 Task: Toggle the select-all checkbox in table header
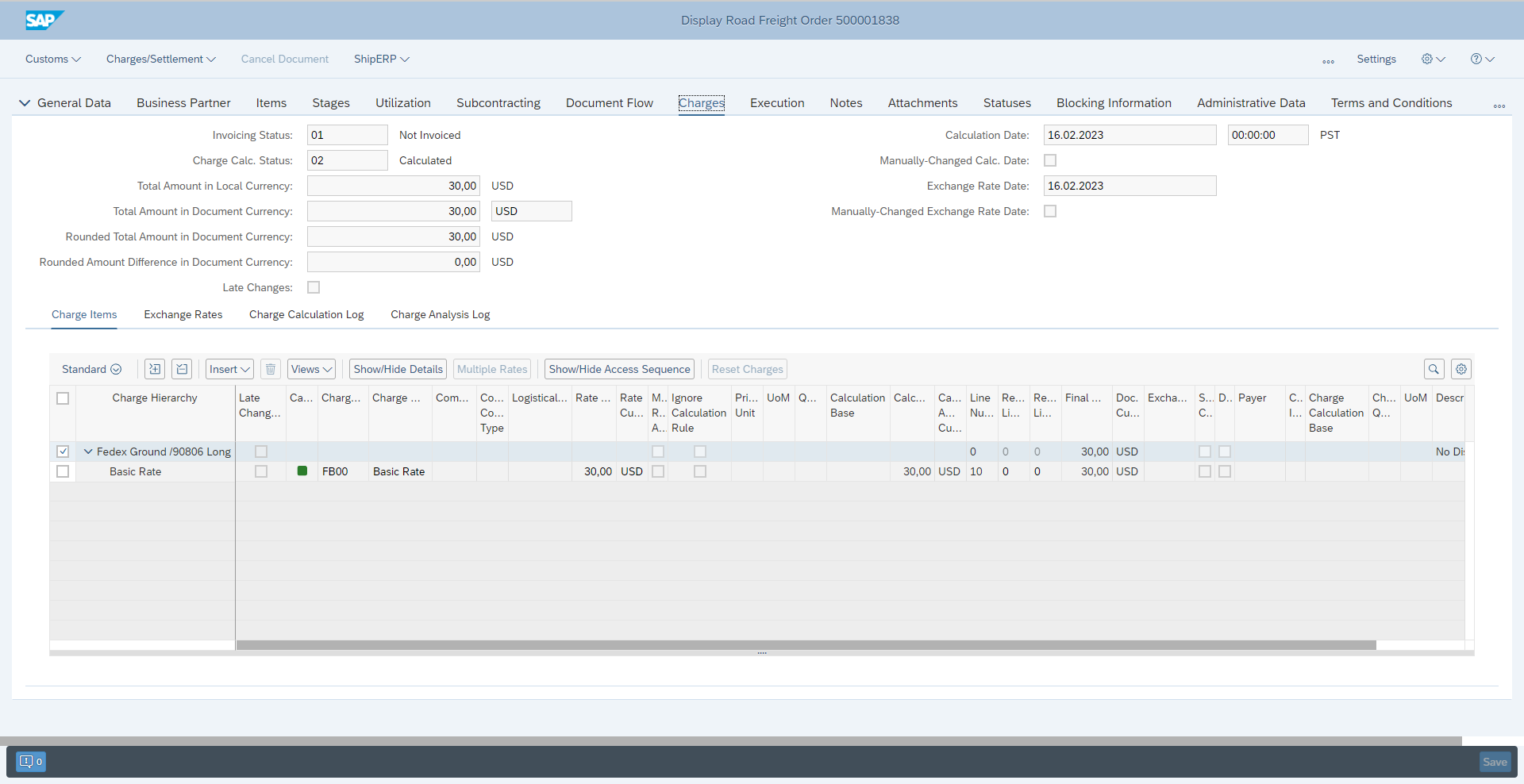[63, 398]
